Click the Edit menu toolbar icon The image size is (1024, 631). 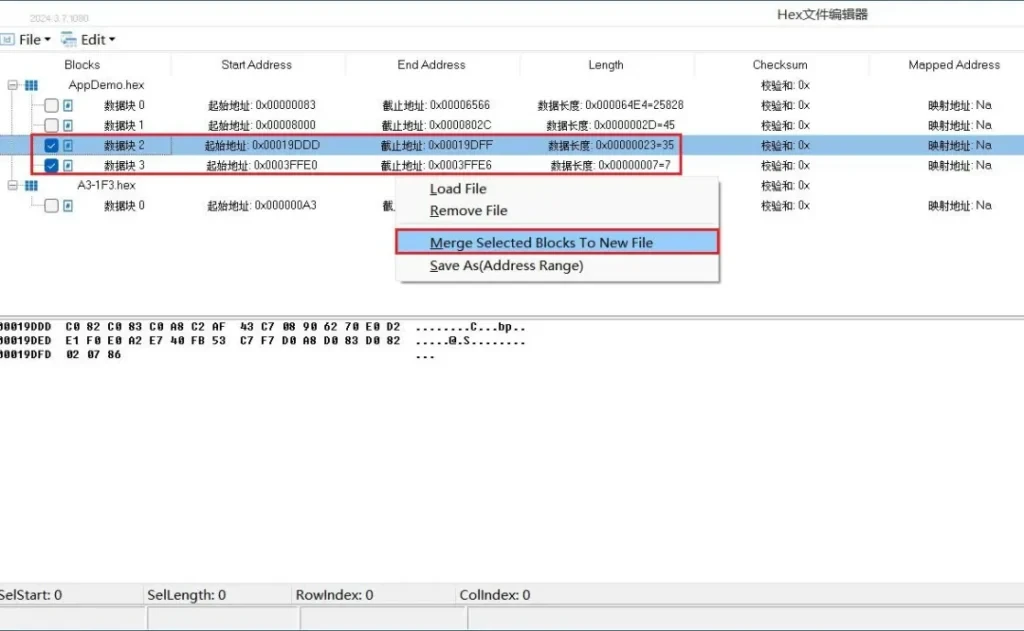(69, 40)
